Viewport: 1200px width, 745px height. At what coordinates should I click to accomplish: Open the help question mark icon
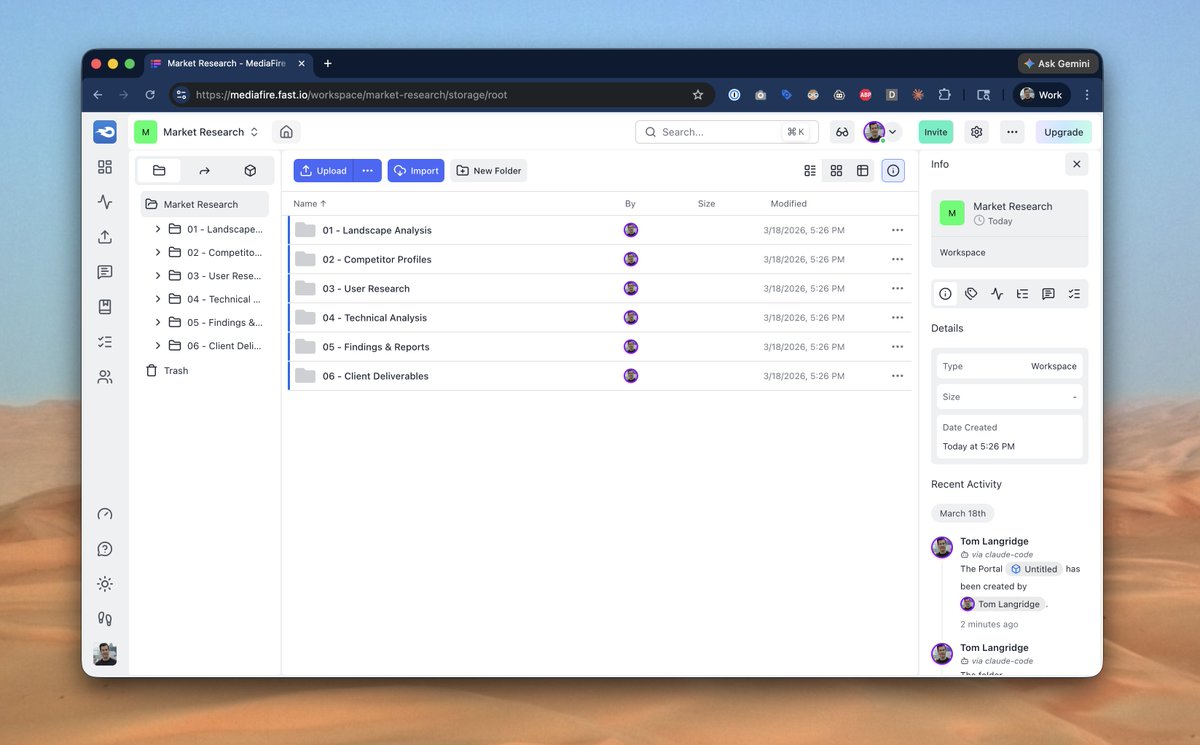click(105, 549)
